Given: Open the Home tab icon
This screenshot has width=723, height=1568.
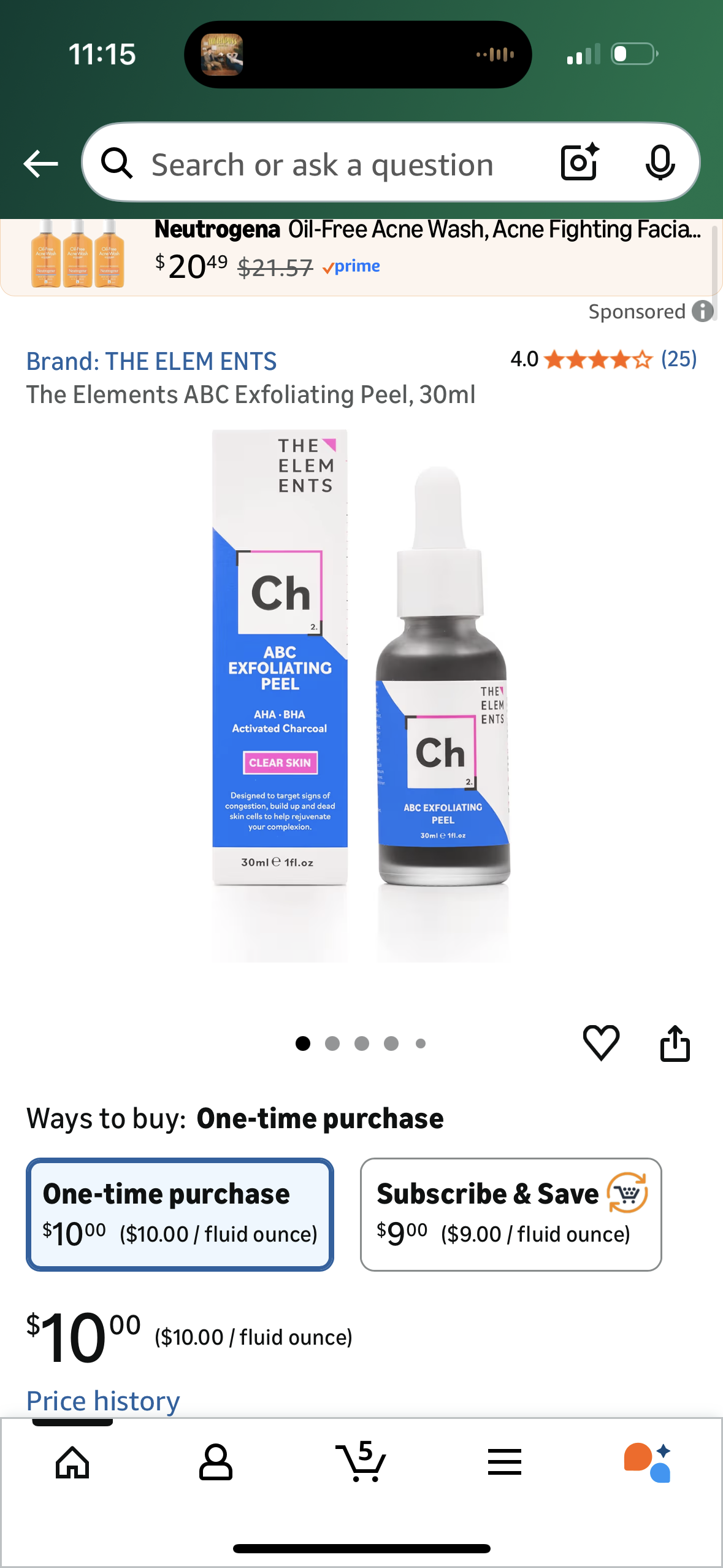Looking at the screenshot, I should (72, 1462).
